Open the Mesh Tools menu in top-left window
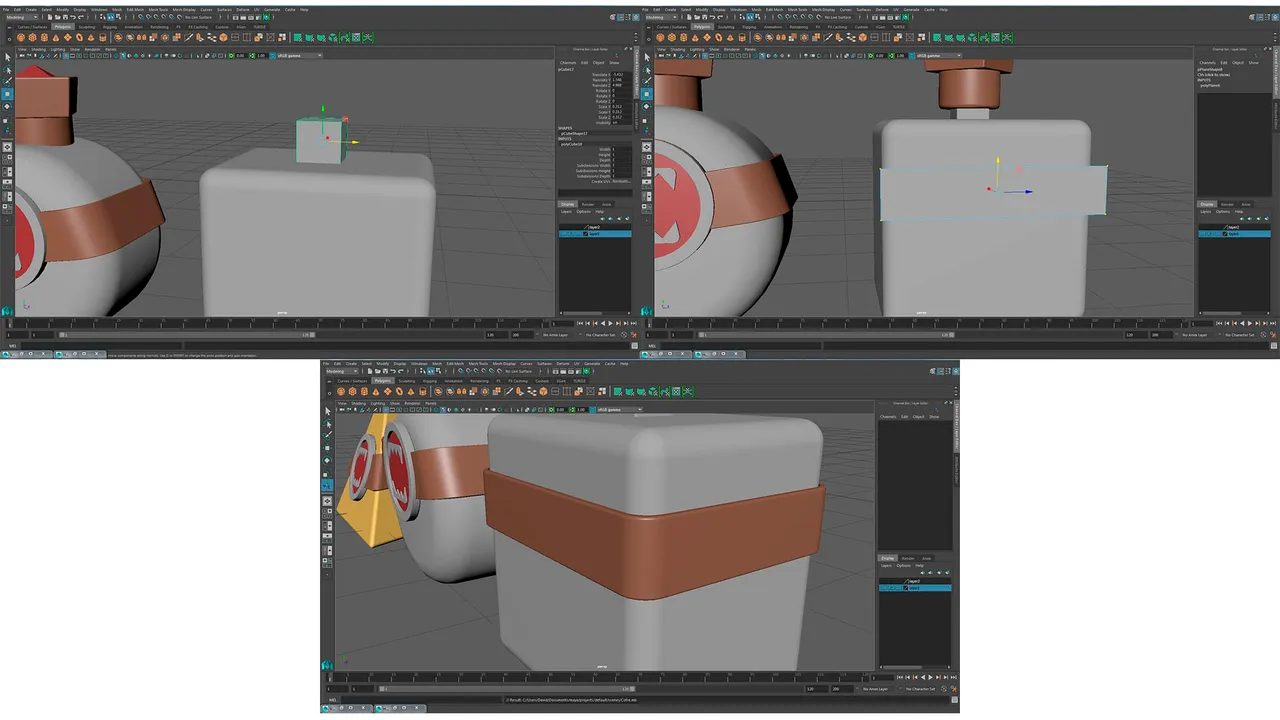1280x720 pixels. pyautogui.click(x=158, y=10)
